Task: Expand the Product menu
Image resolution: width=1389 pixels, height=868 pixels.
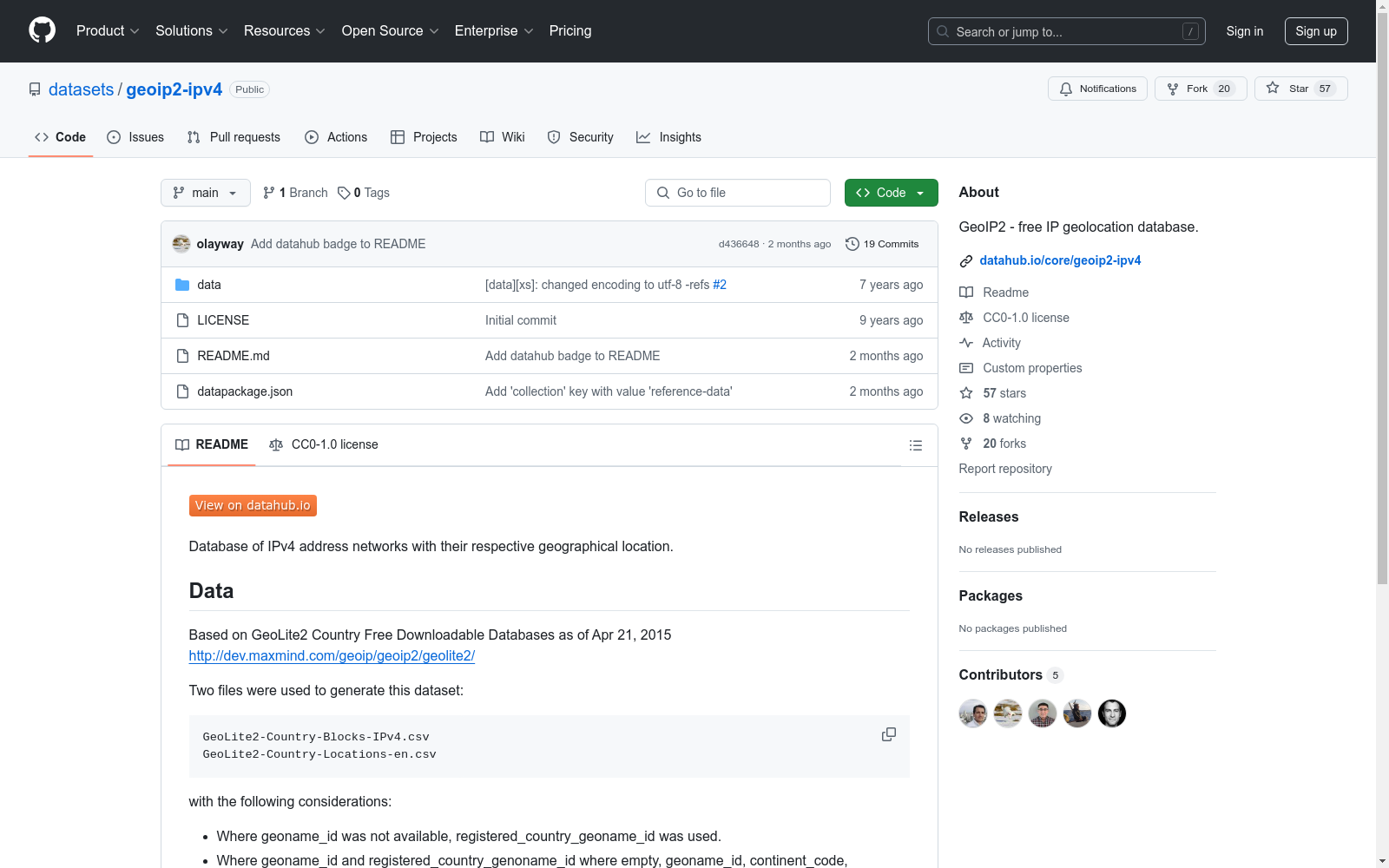Action: point(108,30)
